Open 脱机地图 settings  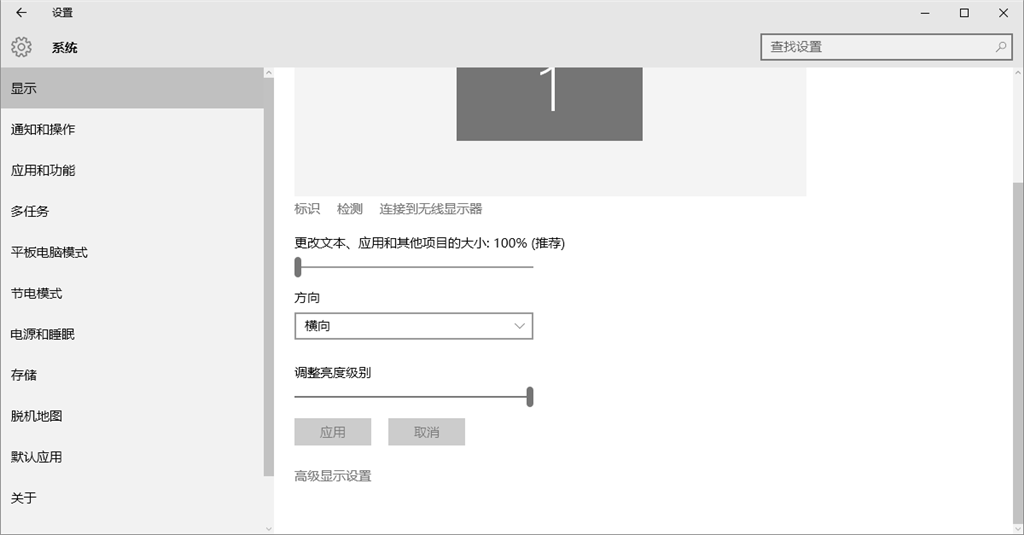click(x=132, y=416)
